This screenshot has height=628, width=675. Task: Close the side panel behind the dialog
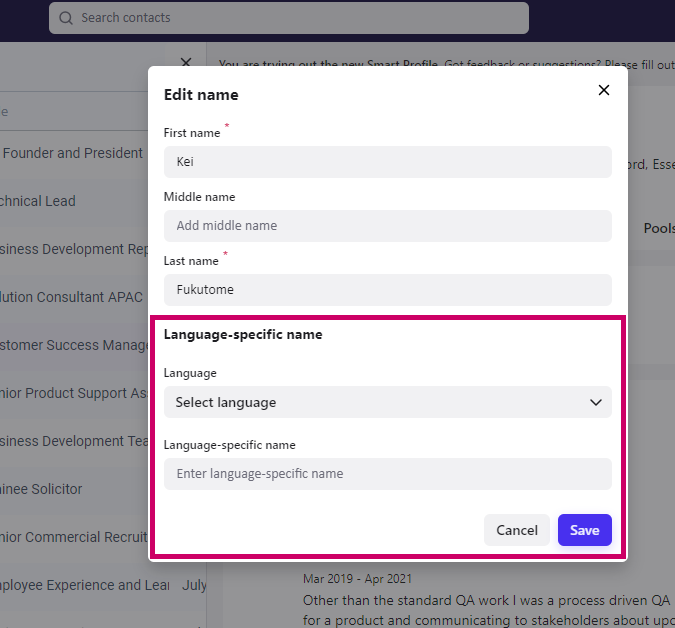pos(186,62)
